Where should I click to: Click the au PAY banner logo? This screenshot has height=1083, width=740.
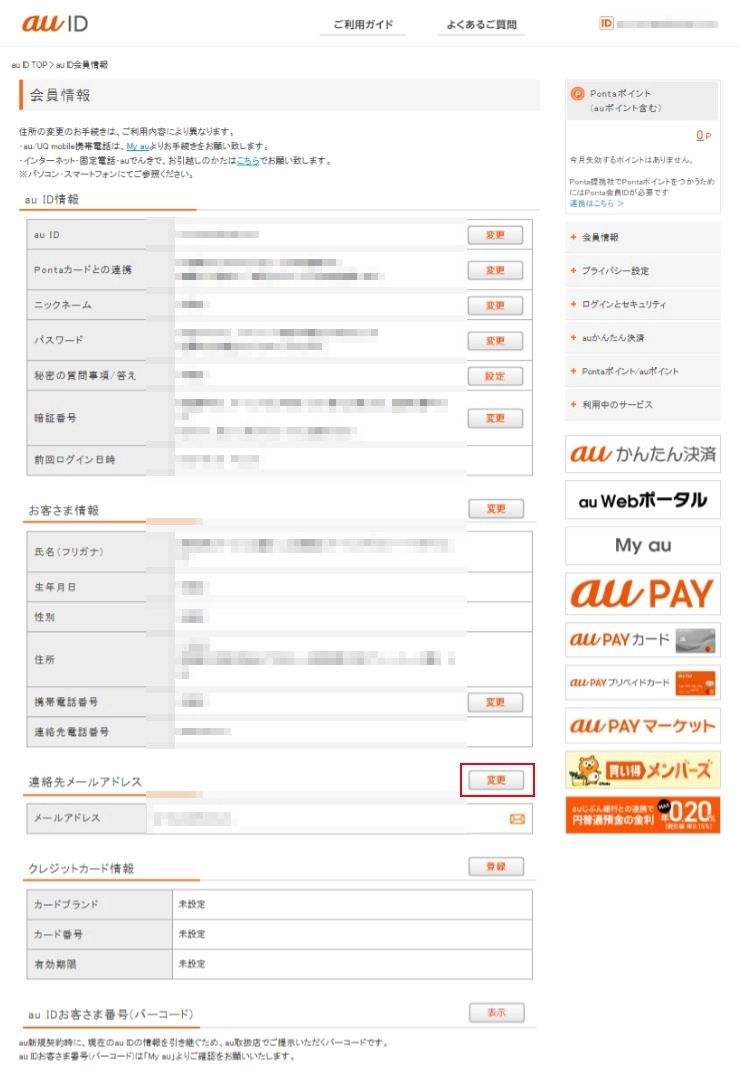tap(642, 593)
